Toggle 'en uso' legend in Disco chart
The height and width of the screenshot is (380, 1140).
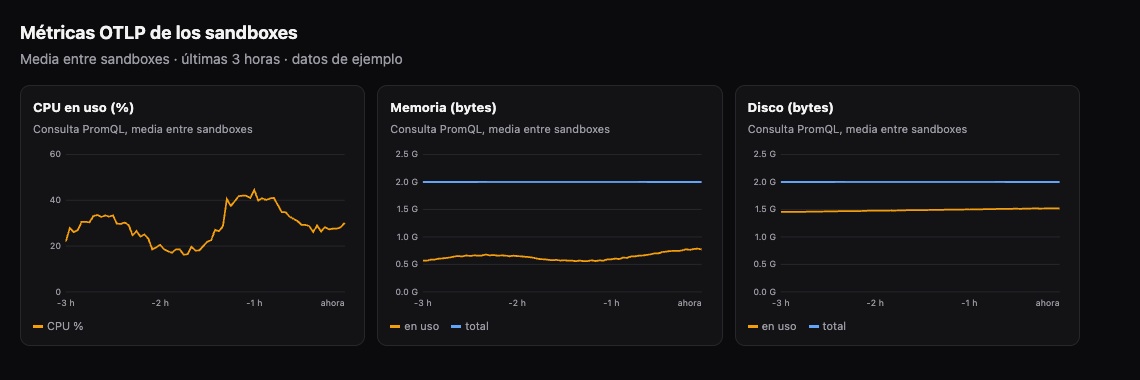click(771, 326)
